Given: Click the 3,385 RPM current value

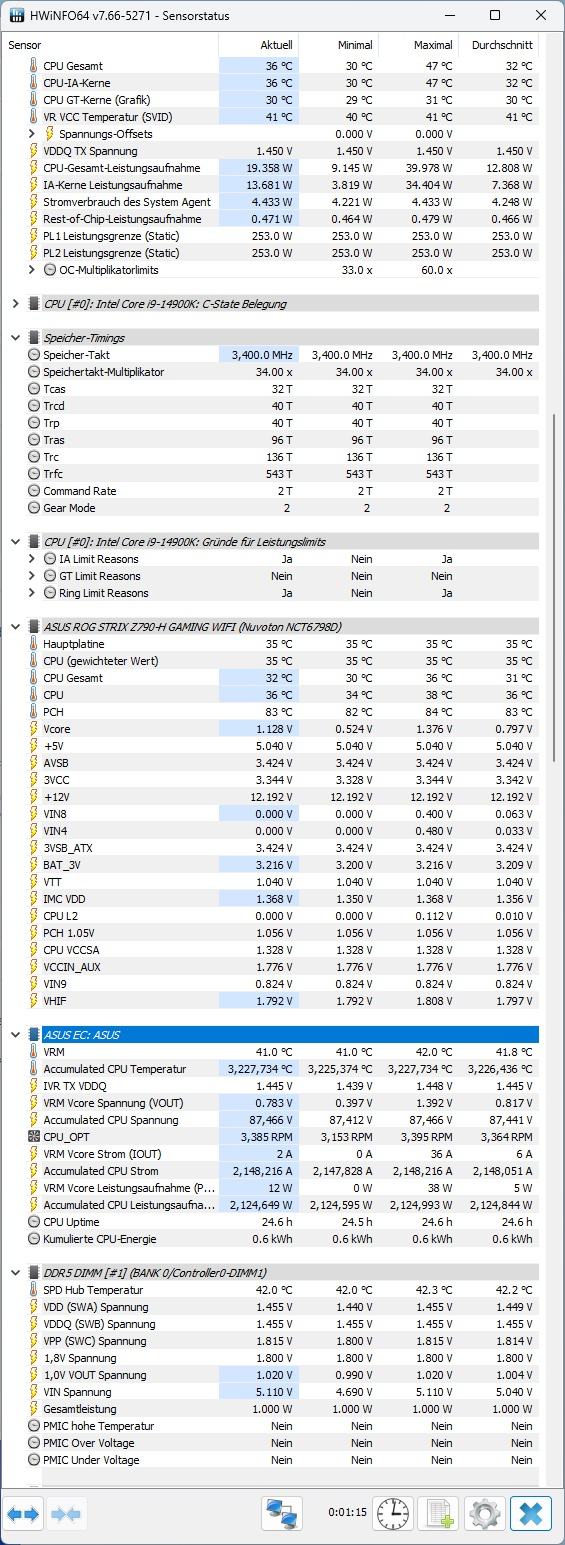Looking at the screenshot, I should click(x=266, y=1137).
